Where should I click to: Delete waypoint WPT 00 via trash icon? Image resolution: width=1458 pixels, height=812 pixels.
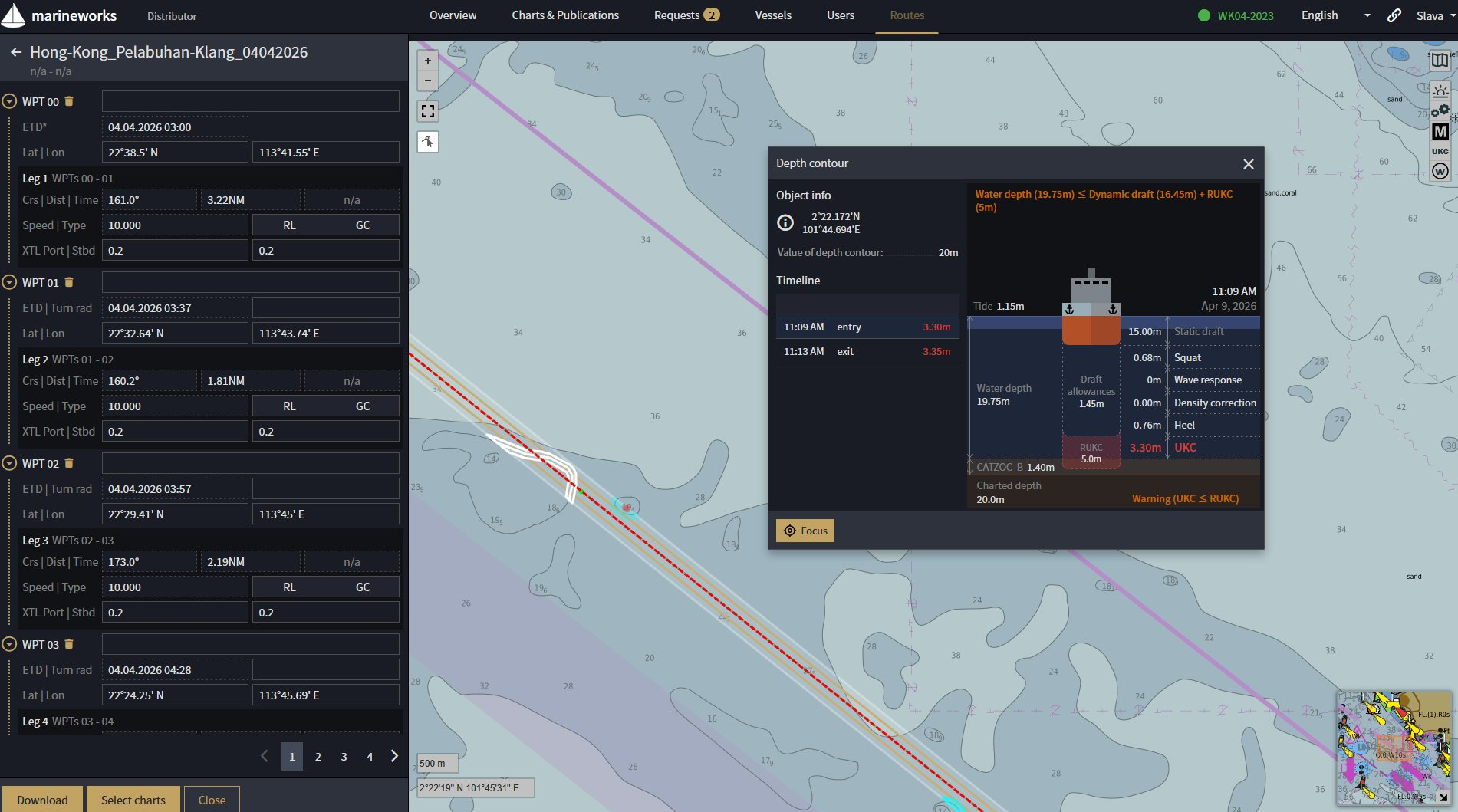[69, 101]
